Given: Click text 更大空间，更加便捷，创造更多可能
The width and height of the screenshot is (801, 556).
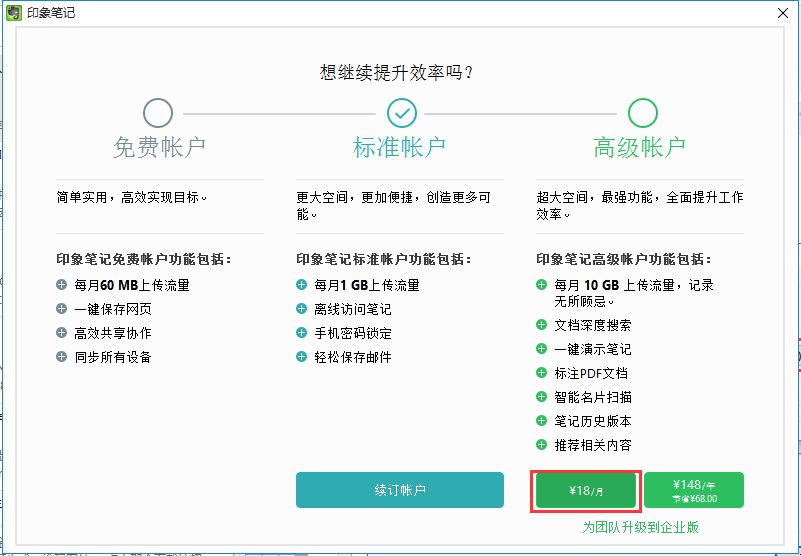Looking at the screenshot, I should click(393, 205).
